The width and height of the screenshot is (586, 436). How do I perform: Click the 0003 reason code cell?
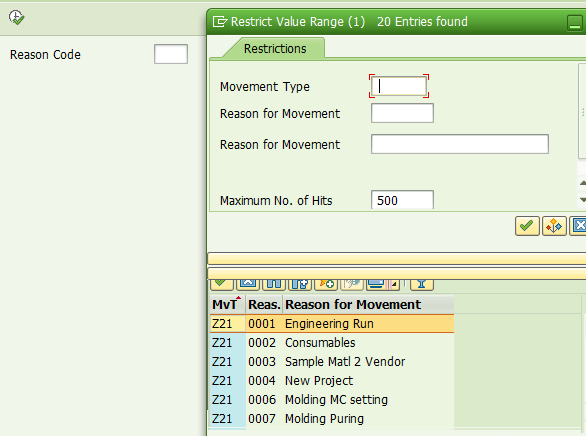[264, 362]
